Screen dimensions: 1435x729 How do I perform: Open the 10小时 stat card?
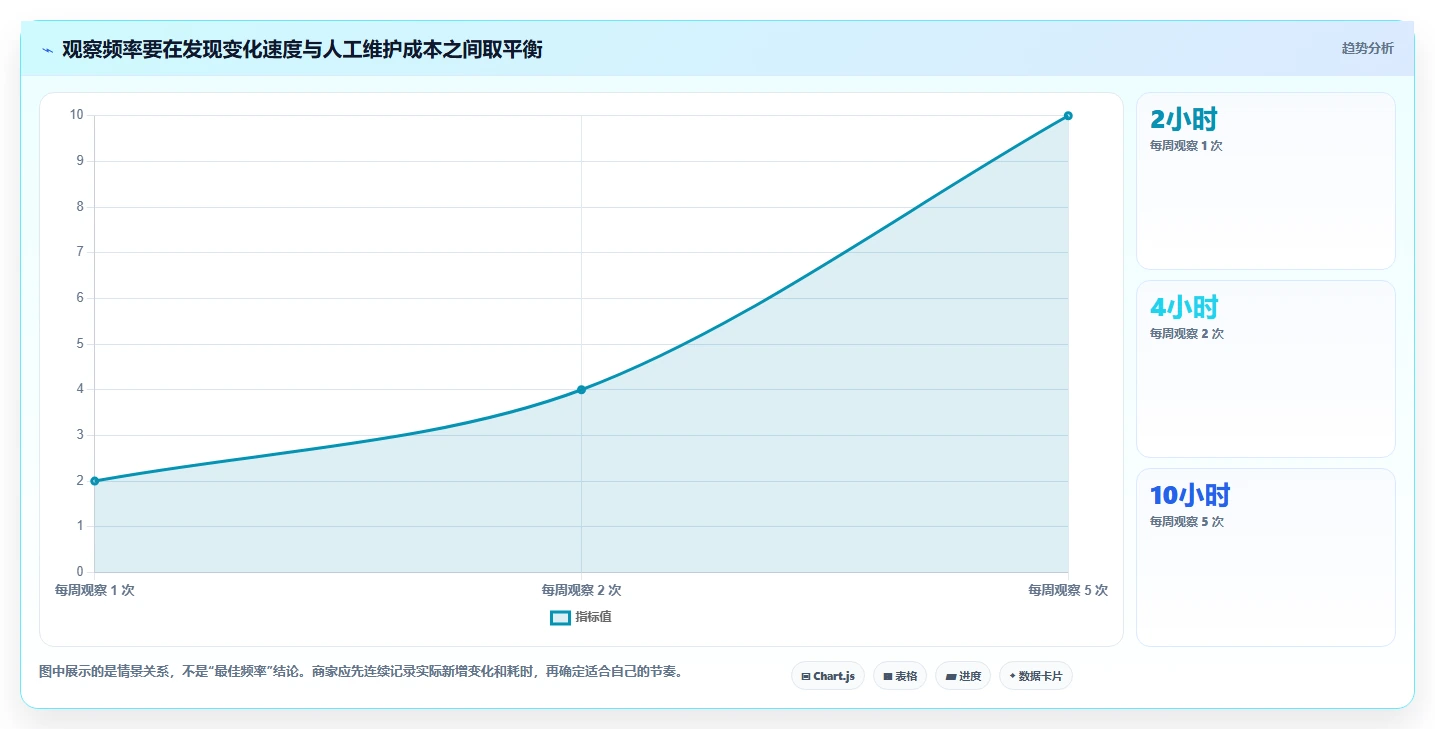click(x=1265, y=557)
